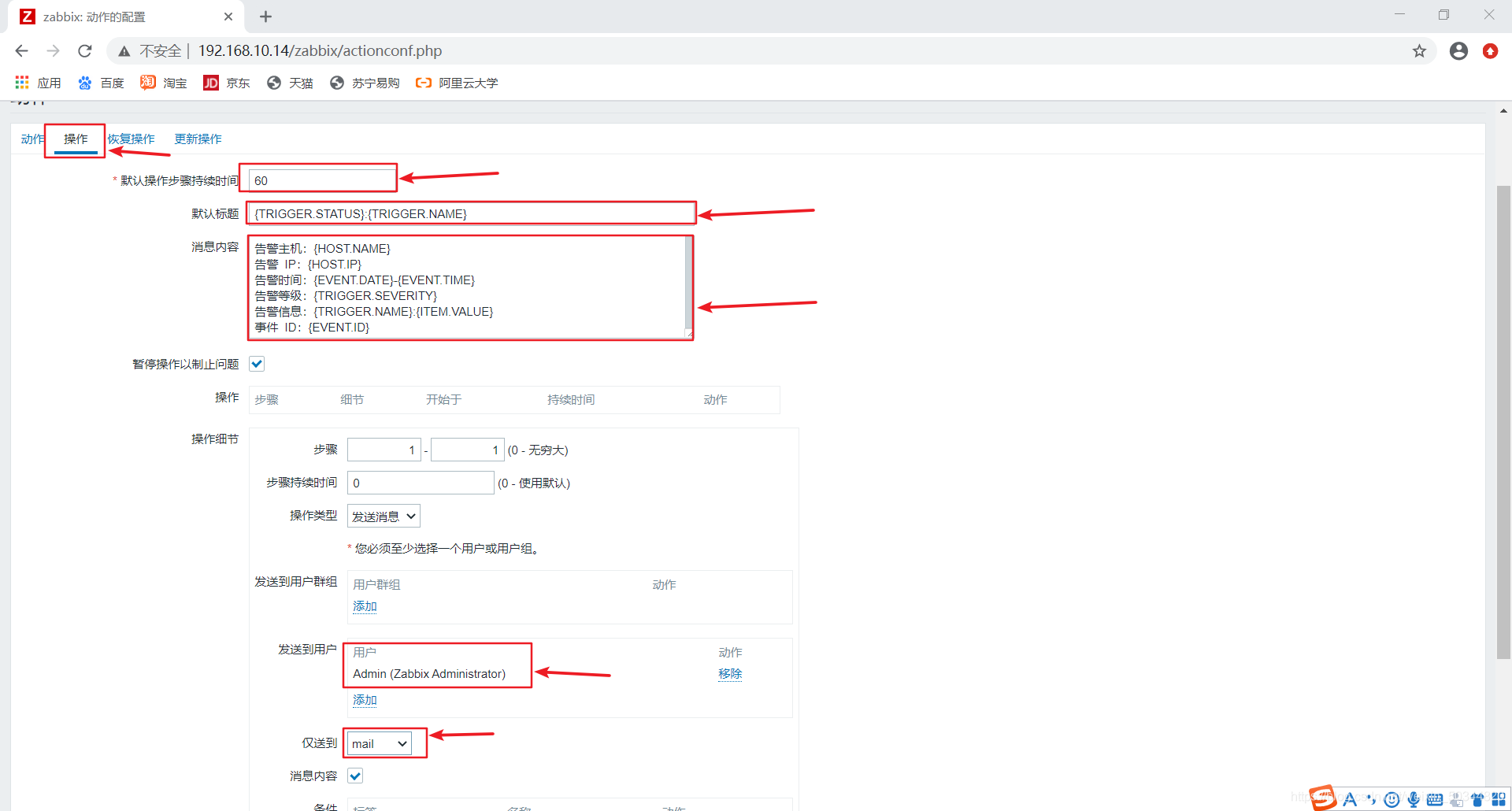The image size is (1512, 811).
Task: Click the 细节 column header
Action: pyautogui.click(x=352, y=400)
